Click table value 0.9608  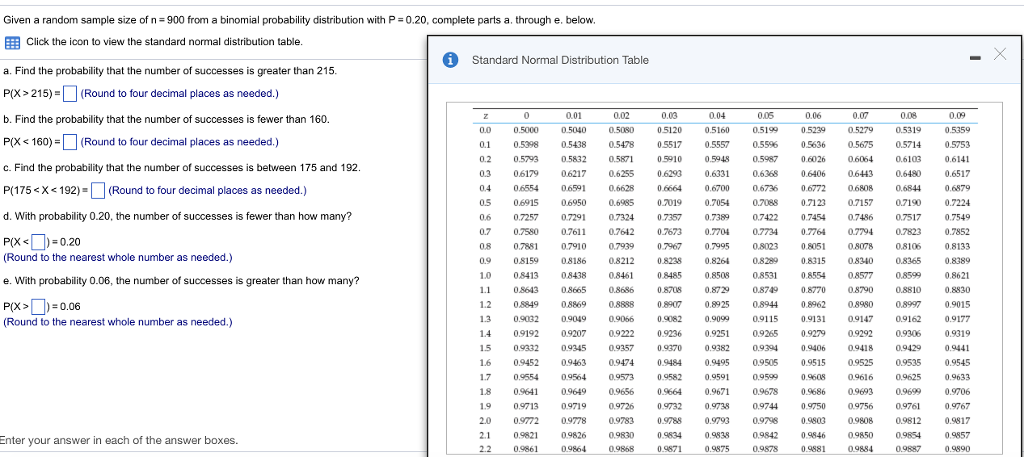pyautogui.click(x=813, y=377)
